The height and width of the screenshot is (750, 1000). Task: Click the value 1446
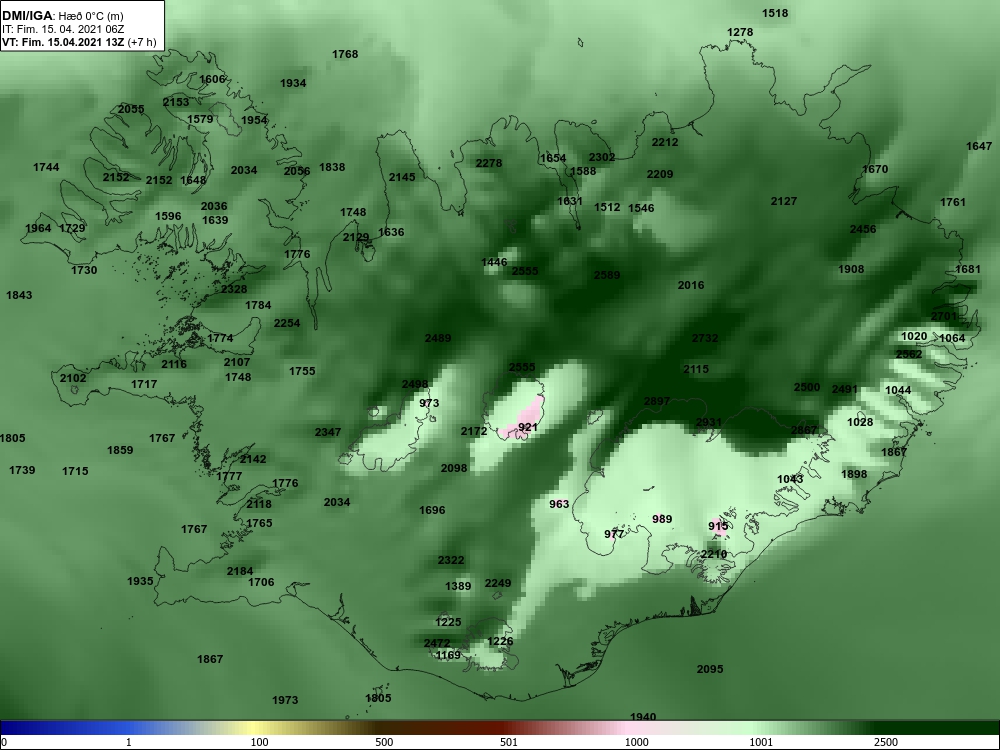click(494, 263)
